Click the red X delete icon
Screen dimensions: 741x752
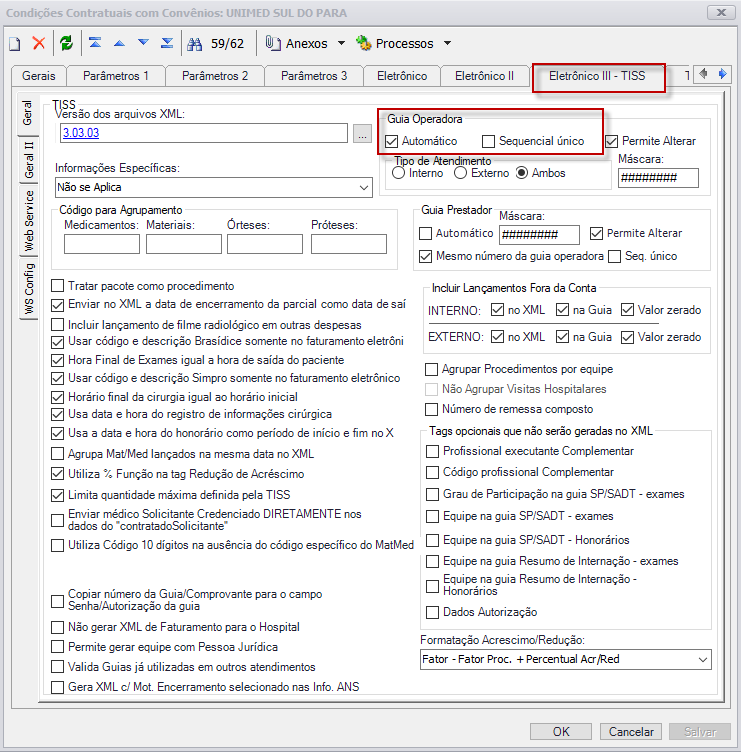(39, 43)
